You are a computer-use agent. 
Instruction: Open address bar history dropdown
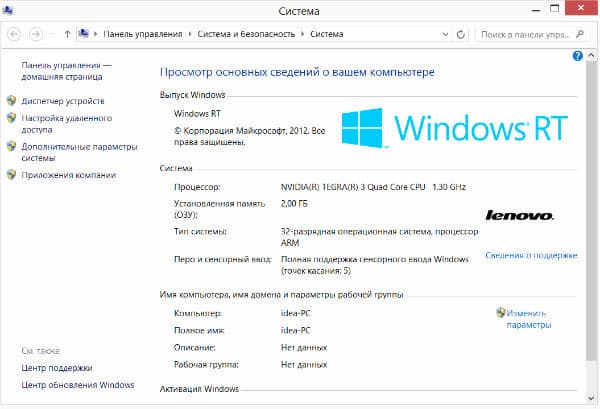click(445, 34)
